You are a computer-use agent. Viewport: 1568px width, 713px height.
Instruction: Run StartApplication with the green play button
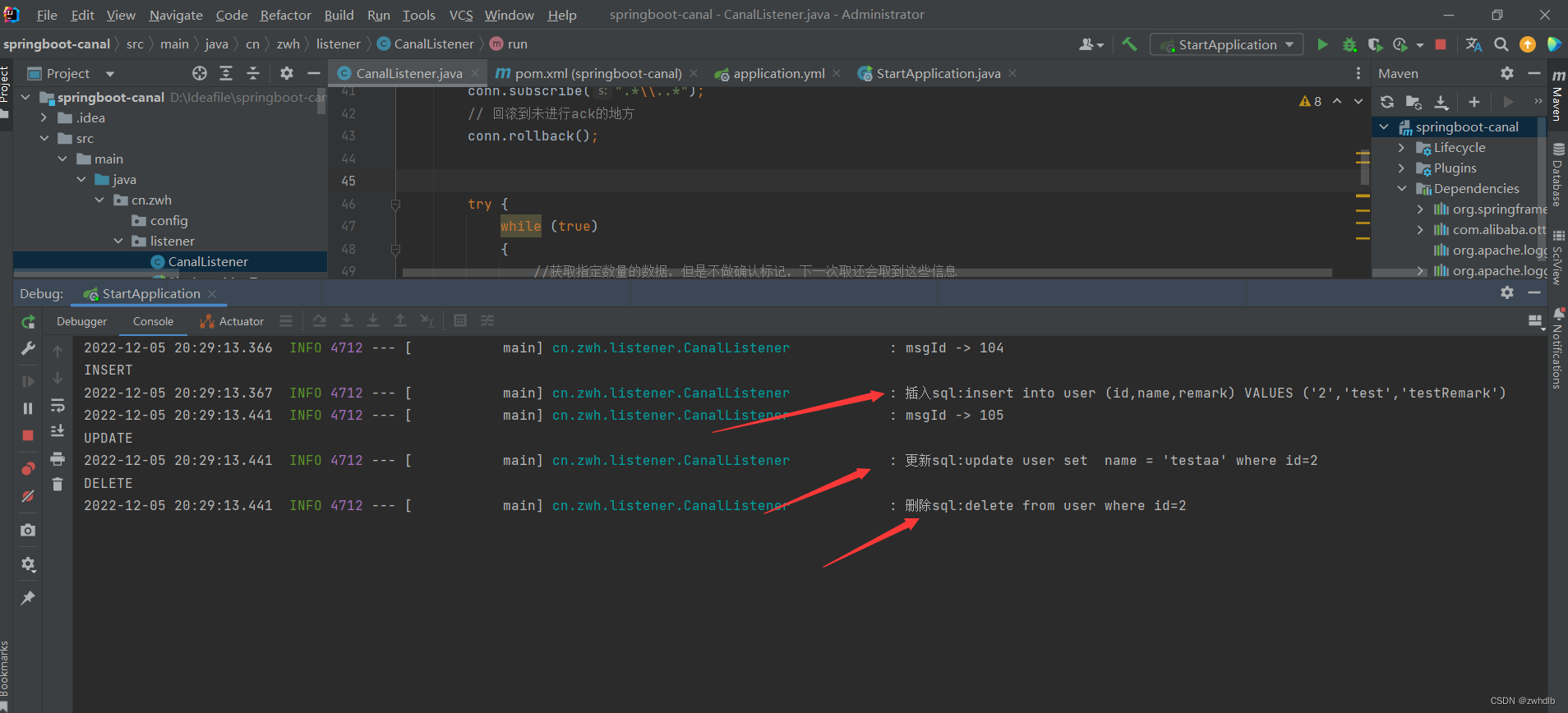(x=1322, y=44)
